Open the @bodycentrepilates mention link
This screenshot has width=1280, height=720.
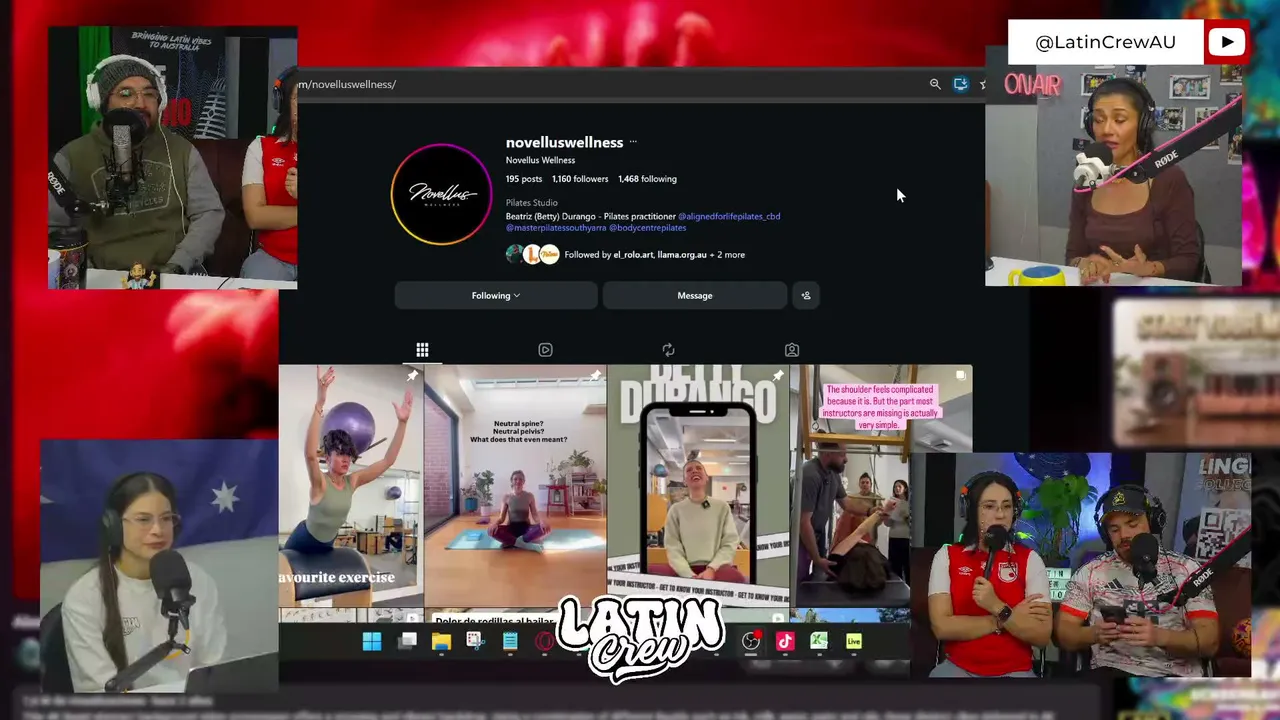click(647, 228)
